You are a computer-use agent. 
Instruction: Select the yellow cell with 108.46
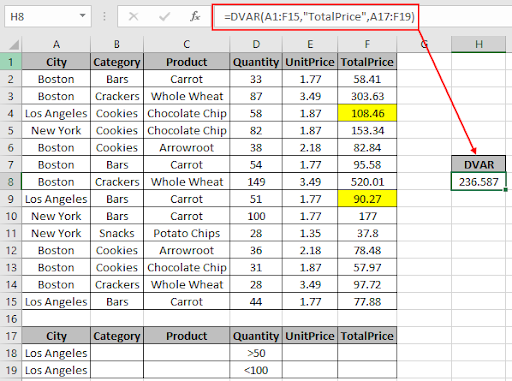coord(367,113)
